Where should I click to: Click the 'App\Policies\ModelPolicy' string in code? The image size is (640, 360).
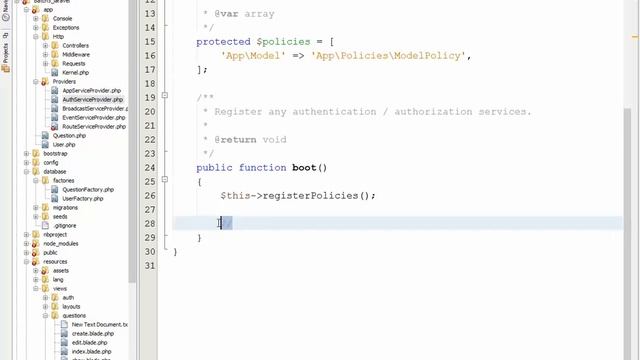[x=388, y=56]
